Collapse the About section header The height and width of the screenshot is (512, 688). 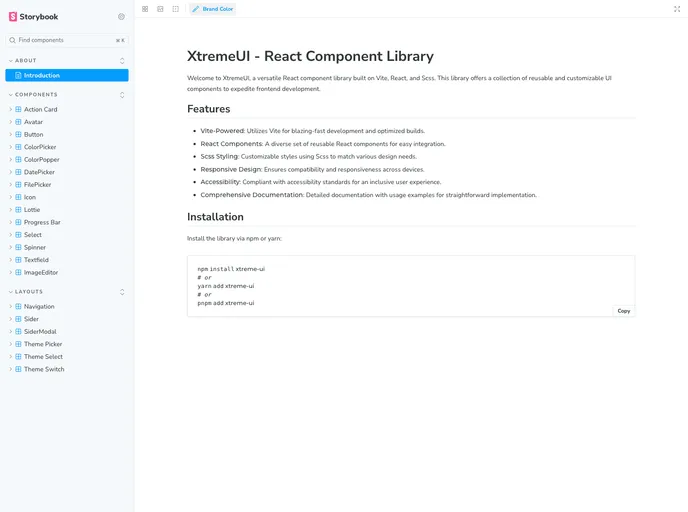pos(26,61)
